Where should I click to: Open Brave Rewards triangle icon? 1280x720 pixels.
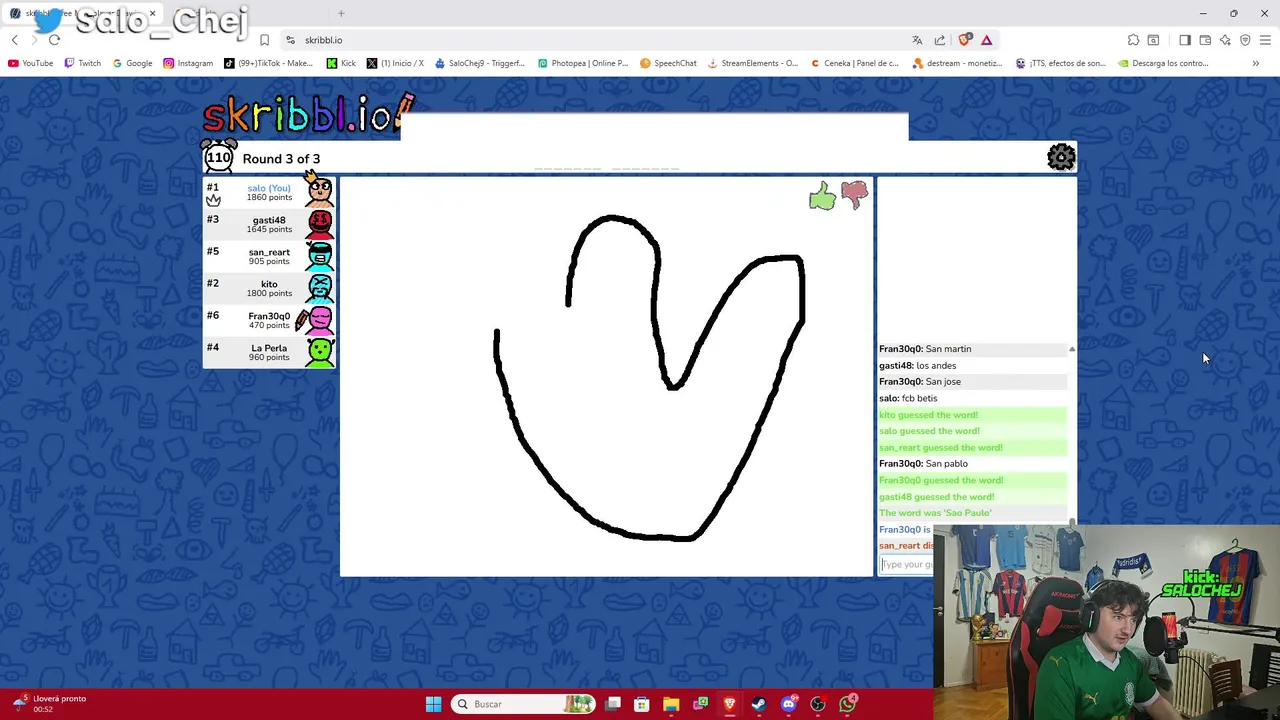[x=986, y=40]
